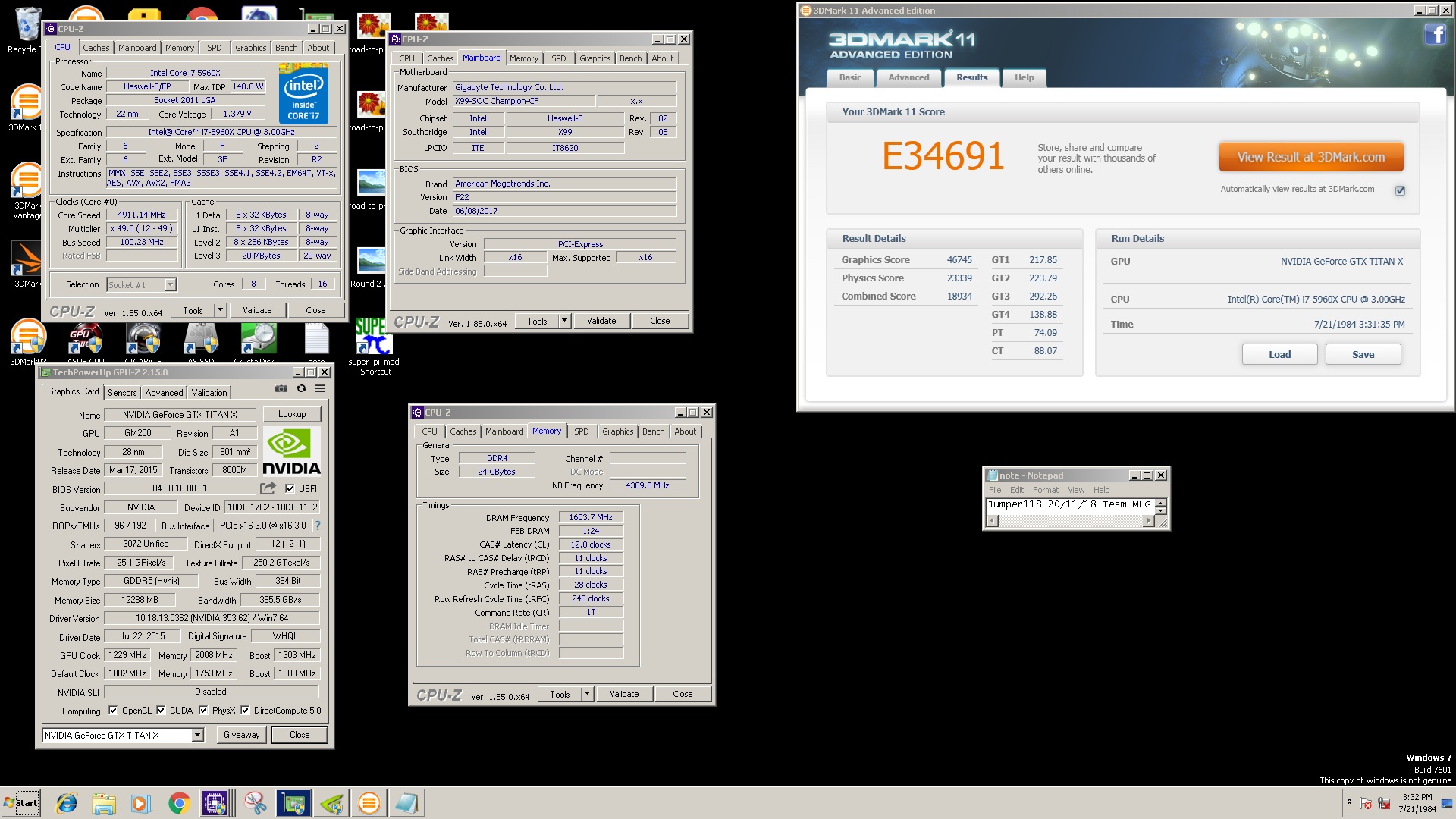Click the GPU-Z refresh icon
This screenshot has width=1456, height=819.
[301, 388]
